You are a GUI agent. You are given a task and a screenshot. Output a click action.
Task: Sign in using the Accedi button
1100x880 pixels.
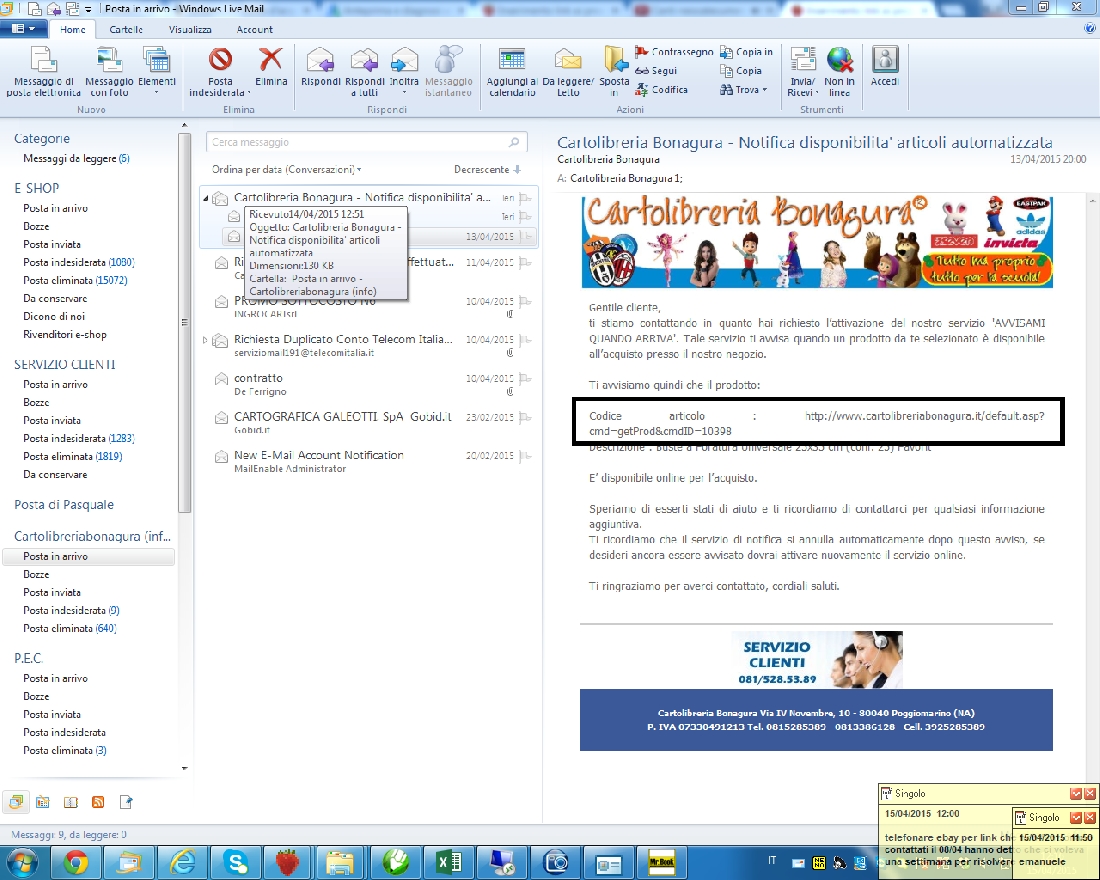(885, 67)
